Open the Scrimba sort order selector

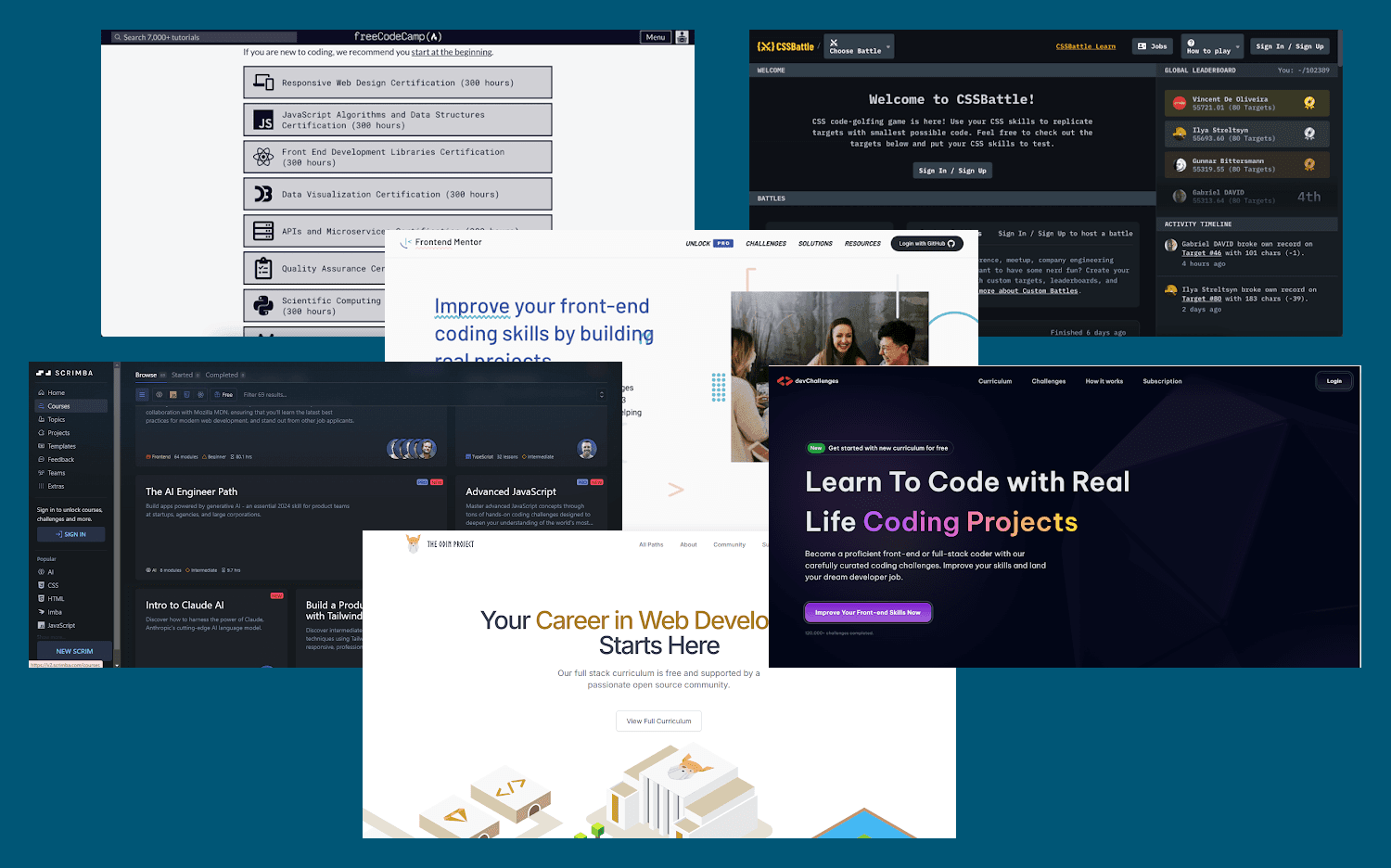(601, 394)
